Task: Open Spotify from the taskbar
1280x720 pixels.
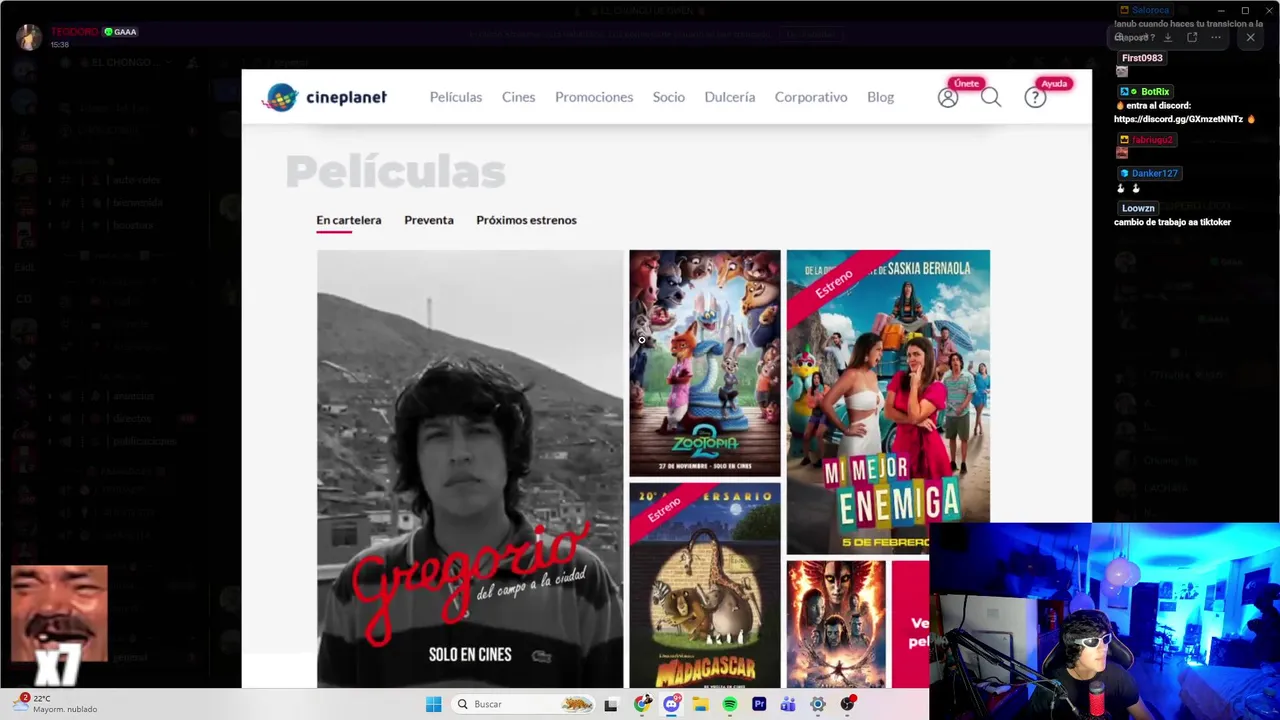Action: tap(729, 704)
